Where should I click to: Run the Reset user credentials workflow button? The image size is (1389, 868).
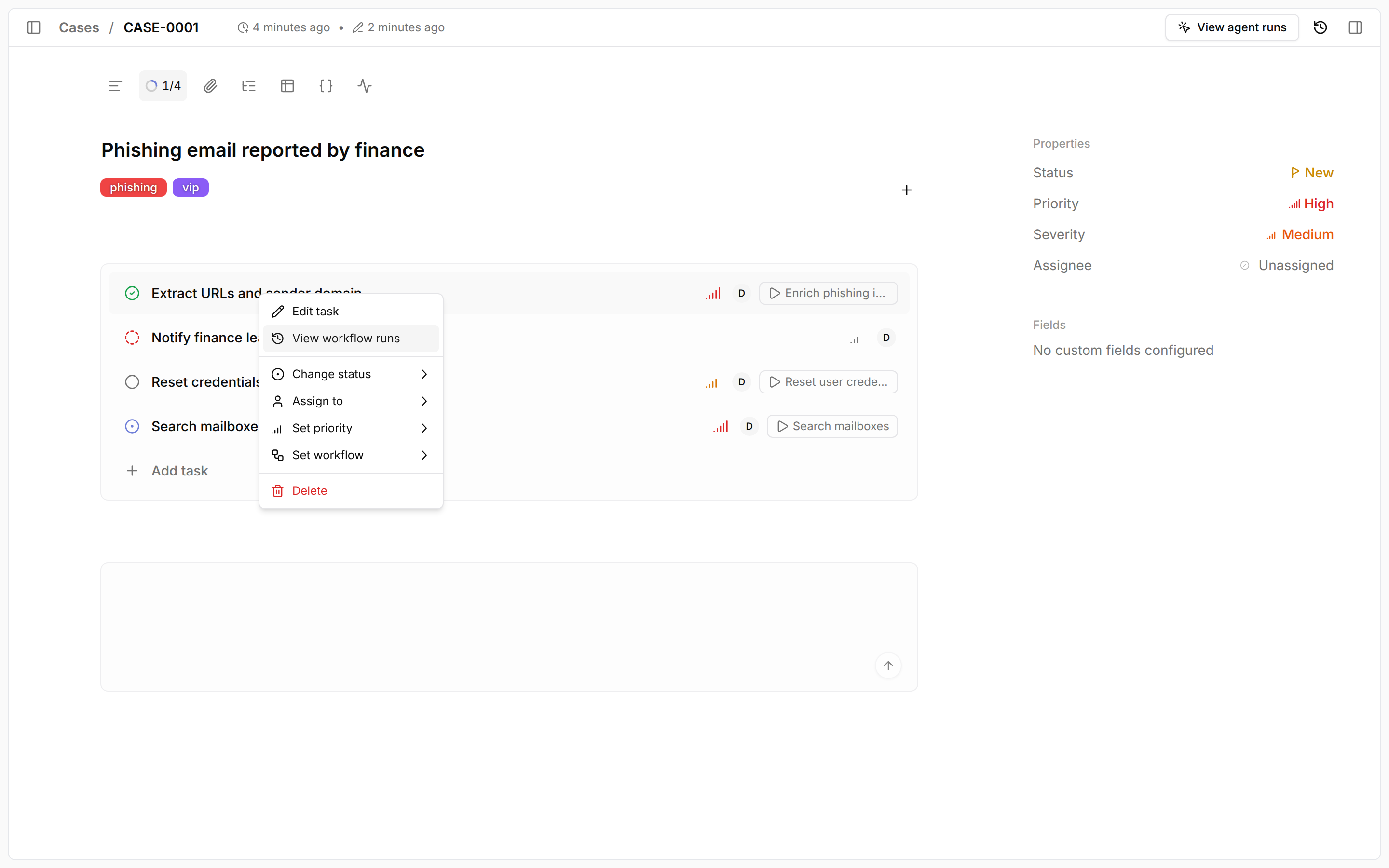828,382
